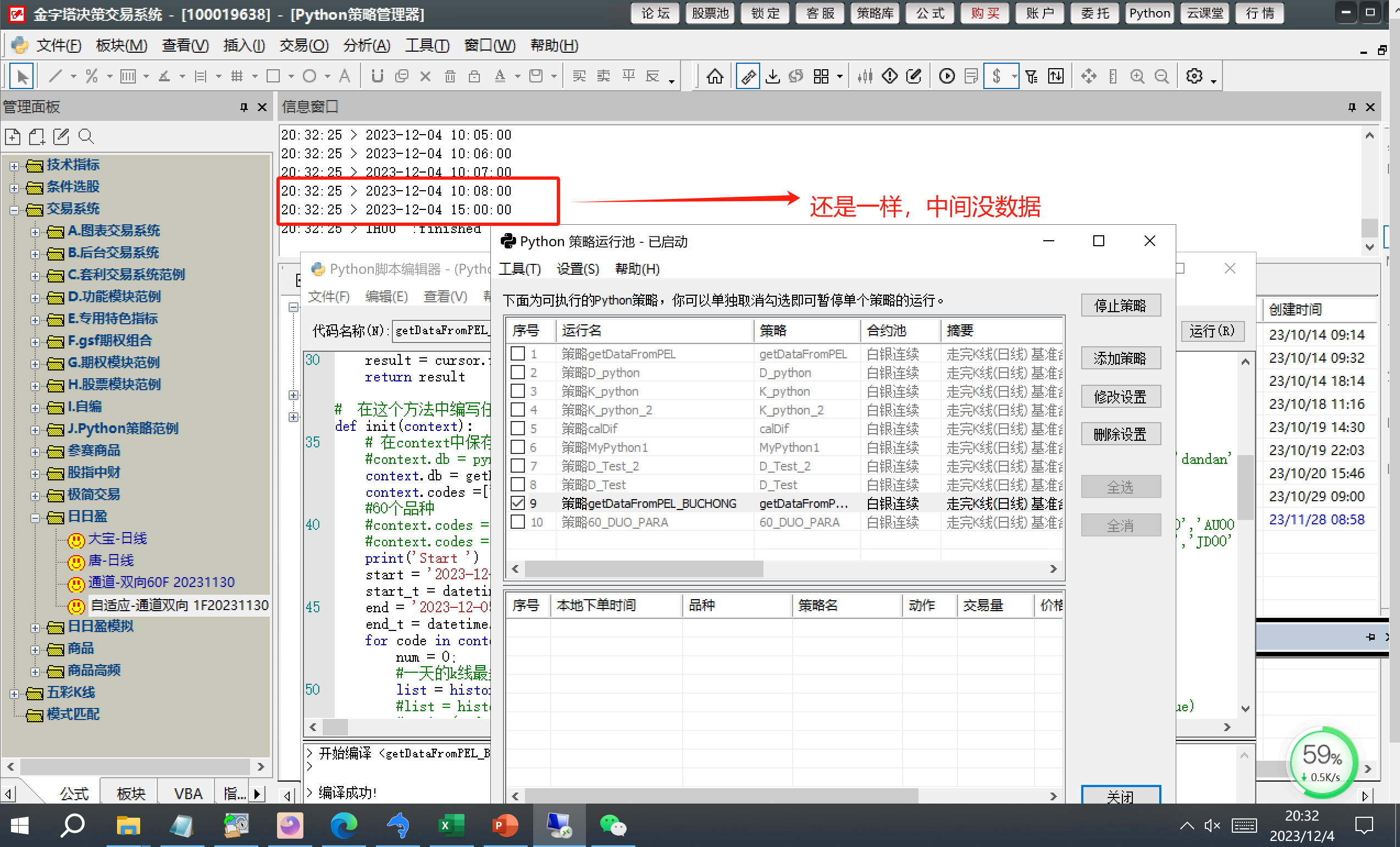The height and width of the screenshot is (847, 1400).
Task: Open dropdown arrow next to grid layout icon
Action: click(839, 77)
